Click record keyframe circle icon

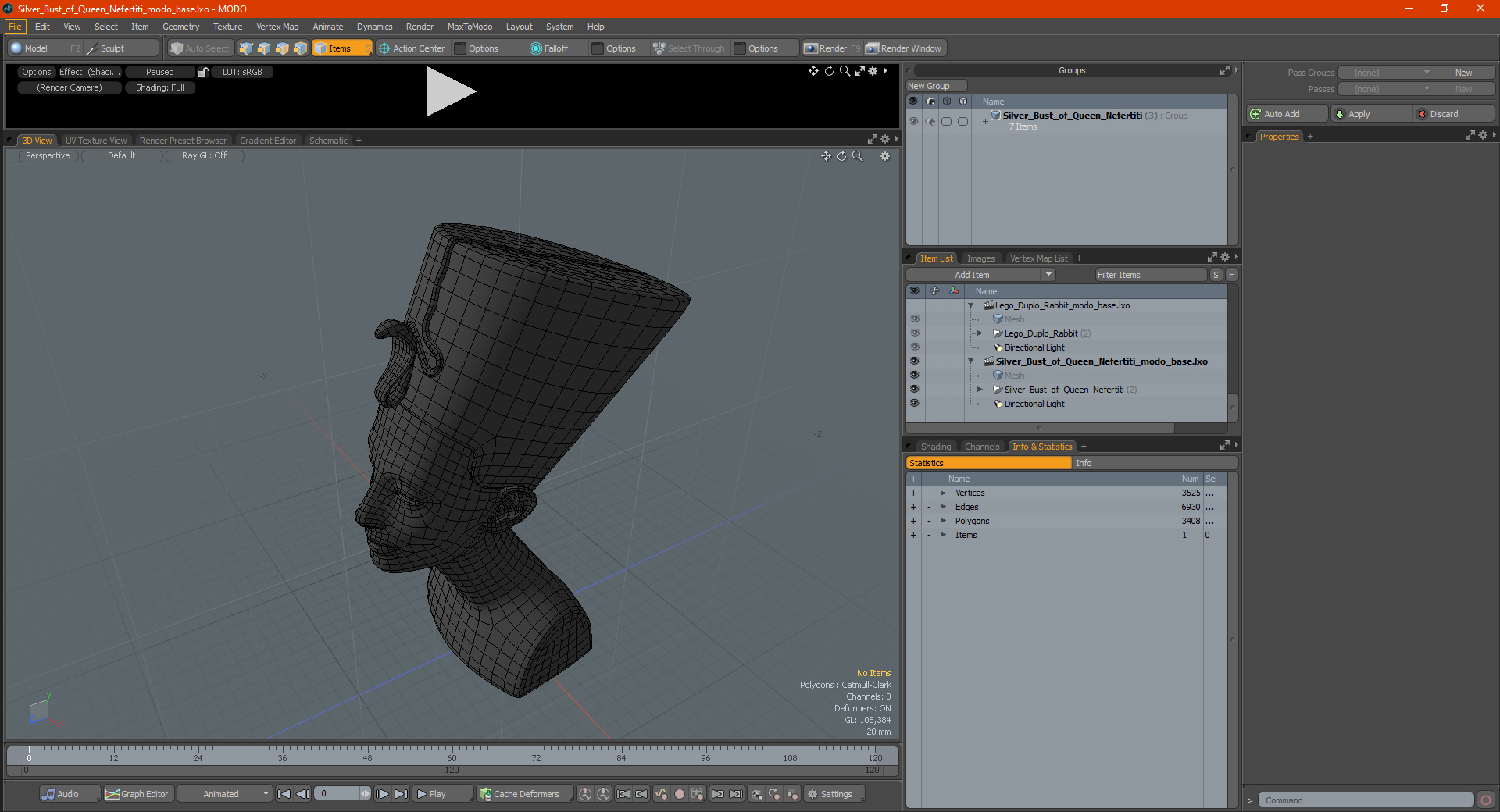point(680,794)
